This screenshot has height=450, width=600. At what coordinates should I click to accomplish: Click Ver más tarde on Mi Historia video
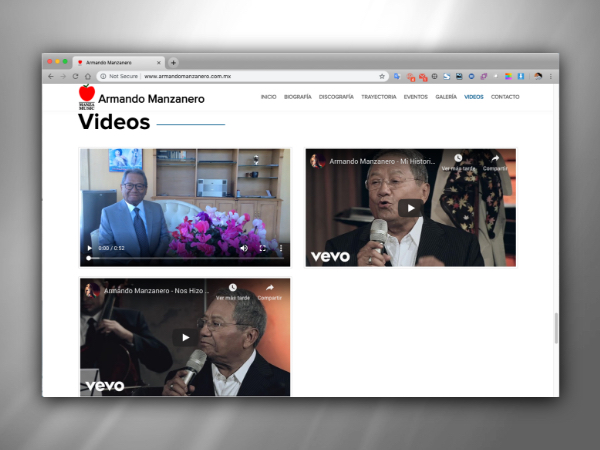(x=458, y=162)
